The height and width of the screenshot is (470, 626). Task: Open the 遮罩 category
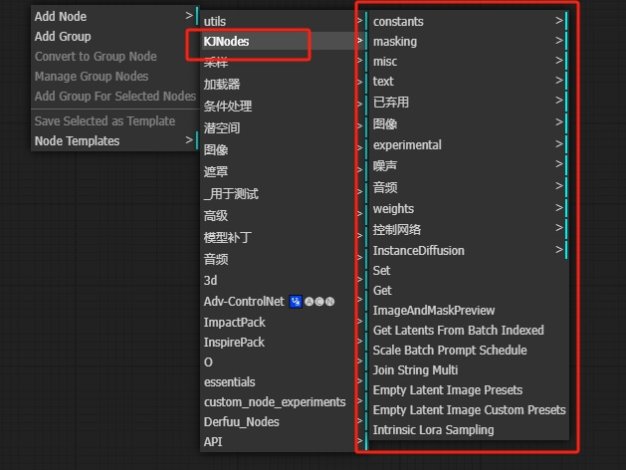click(x=283, y=172)
